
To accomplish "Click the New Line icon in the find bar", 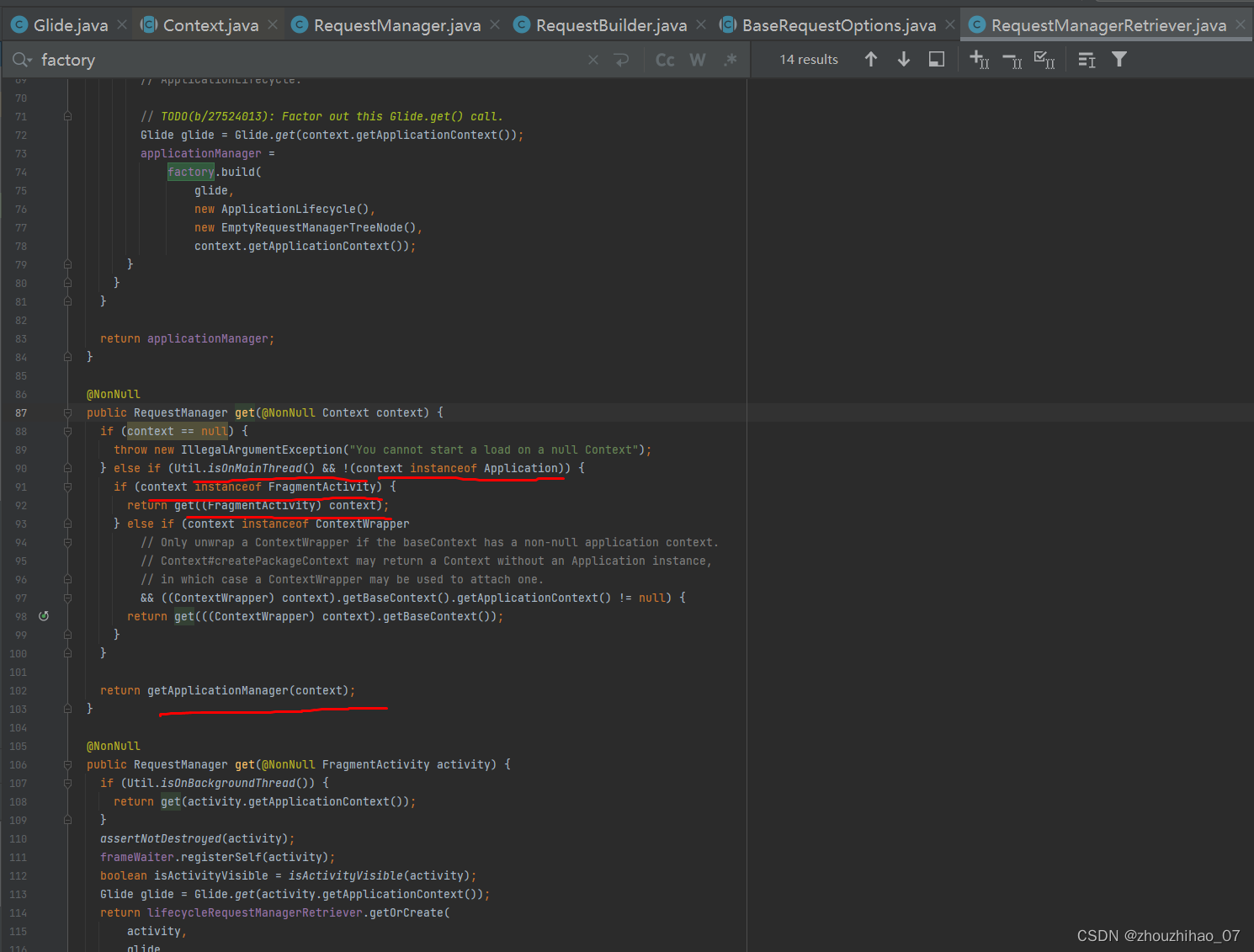I will [622, 60].
